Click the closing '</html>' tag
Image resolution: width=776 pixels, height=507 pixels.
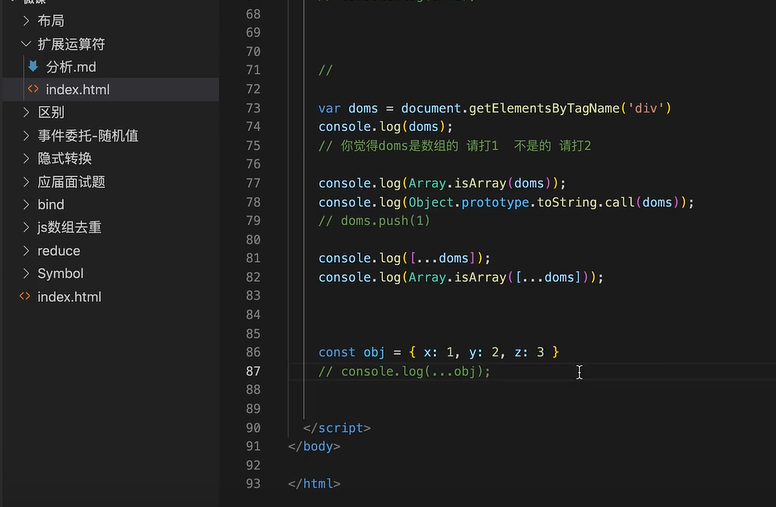(314, 483)
